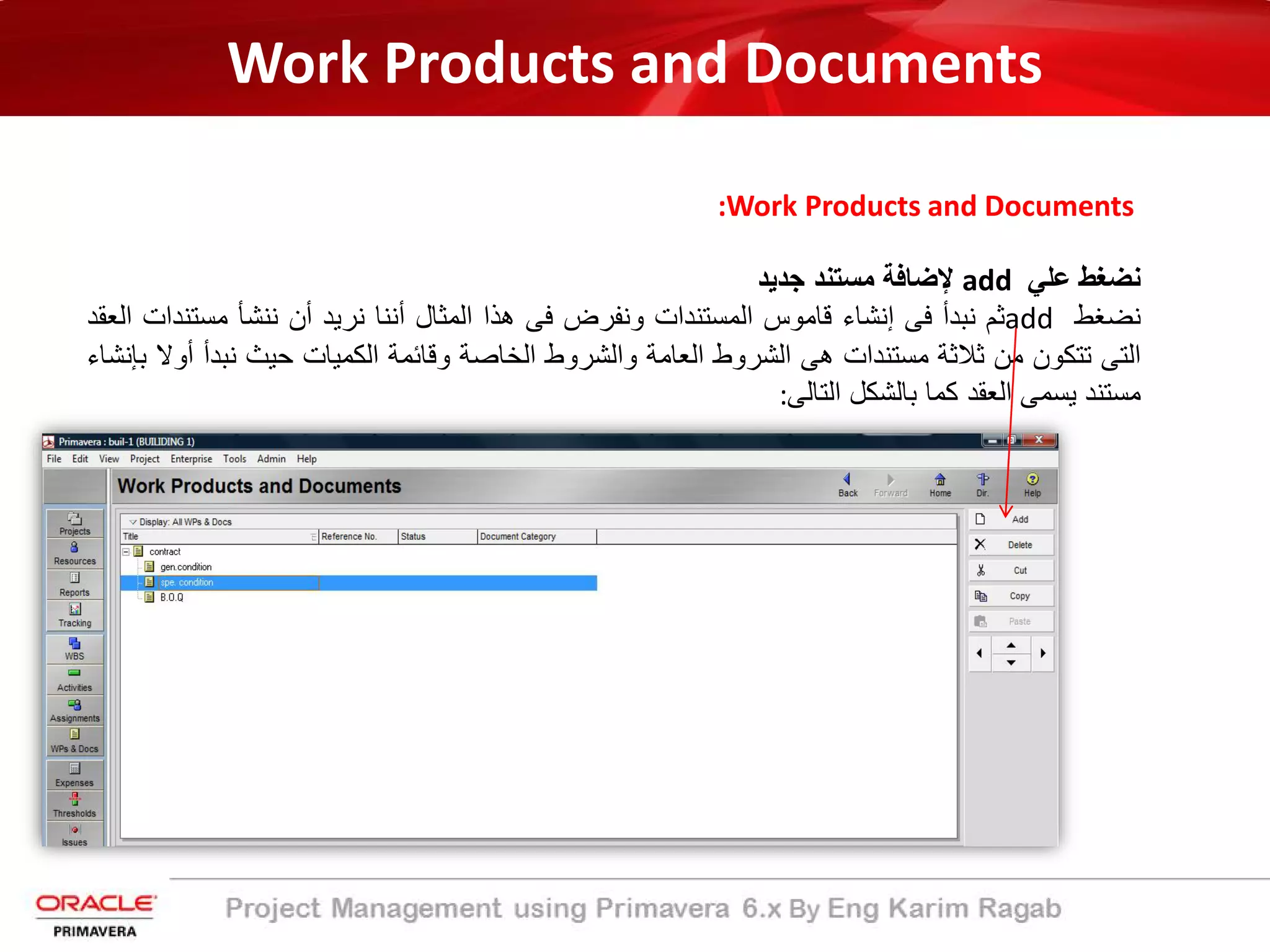Image resolution: width=1270 pixels, height=952 pixels.
Task: Click the Primavera title bar app icon
Action: point(48,441)
